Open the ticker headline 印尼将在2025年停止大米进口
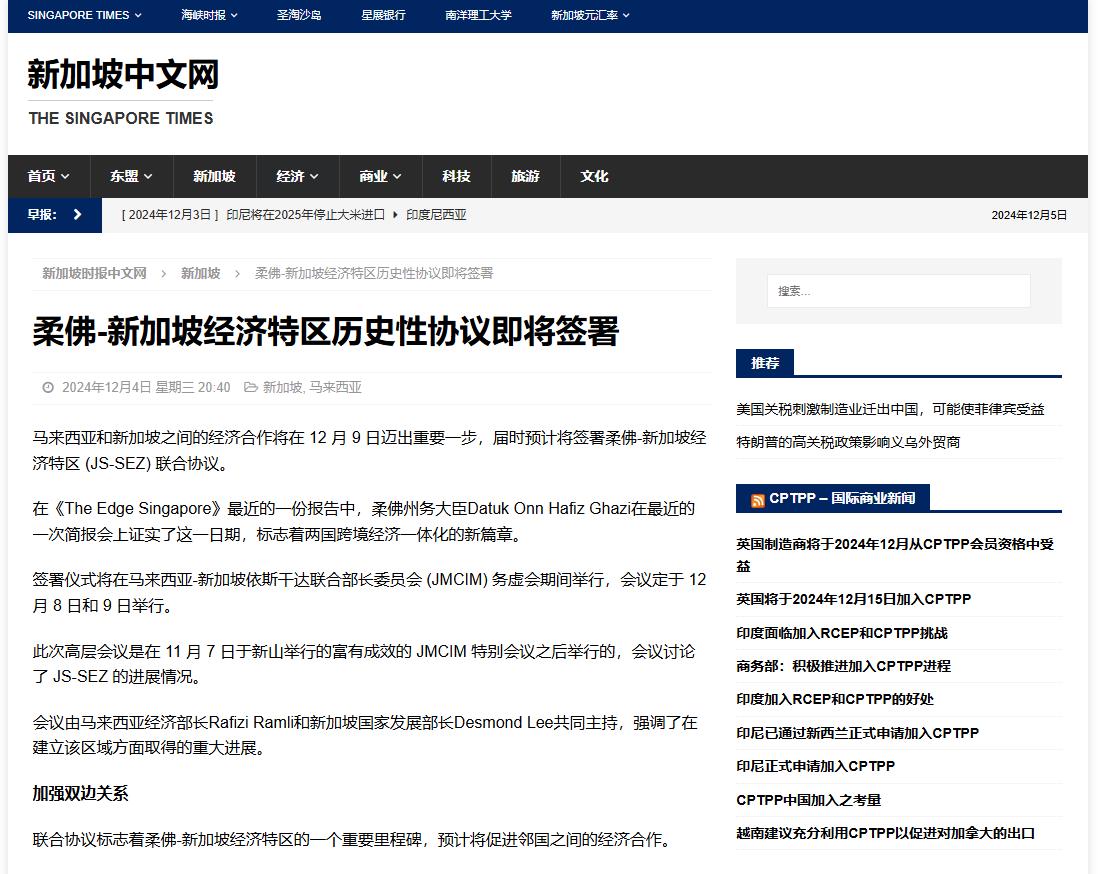Screen dimensions: 1098x874 click(x=305, y=215)
